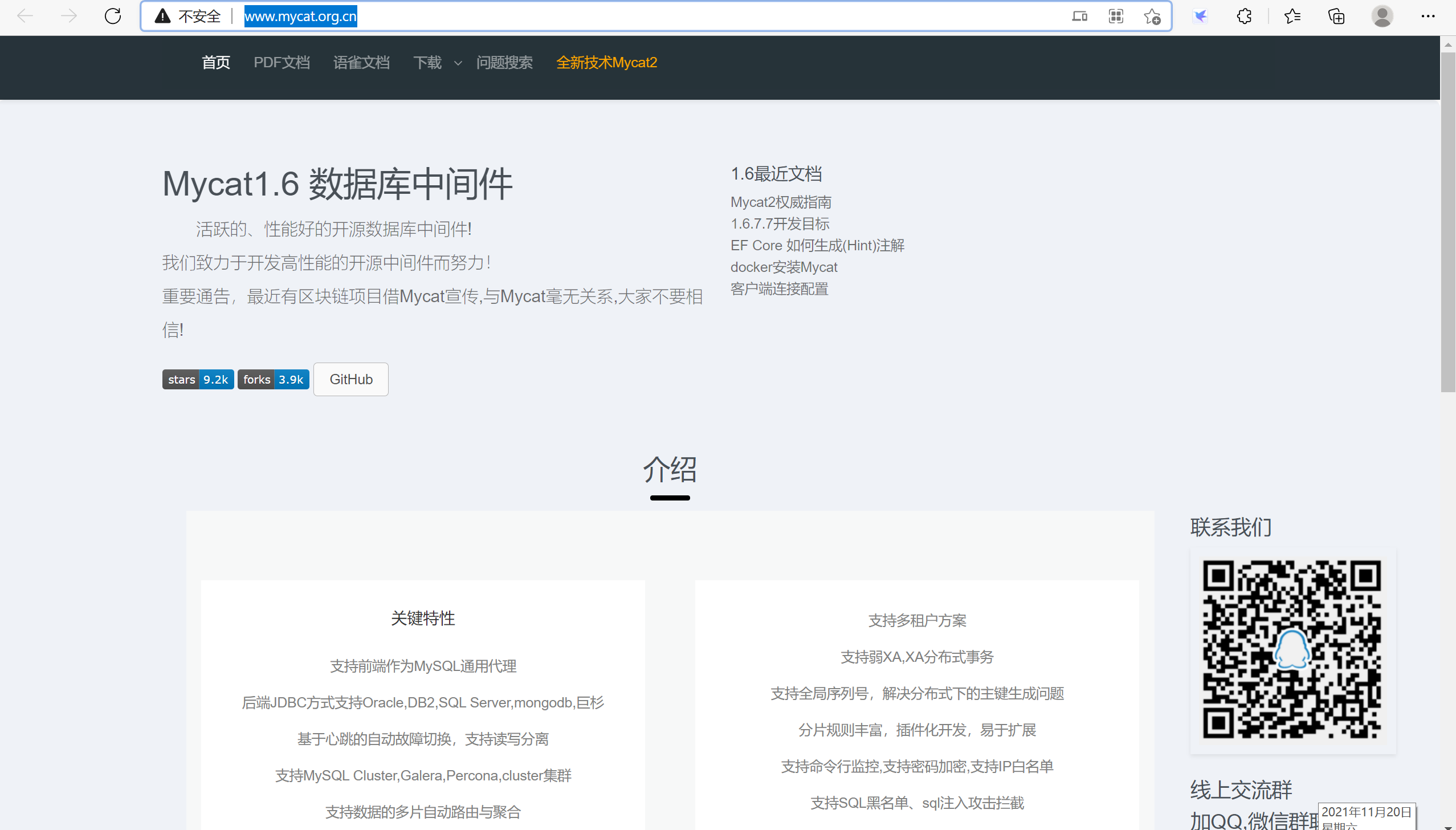Open 1.6.7.7开发目标 link

tap(780, 223)
